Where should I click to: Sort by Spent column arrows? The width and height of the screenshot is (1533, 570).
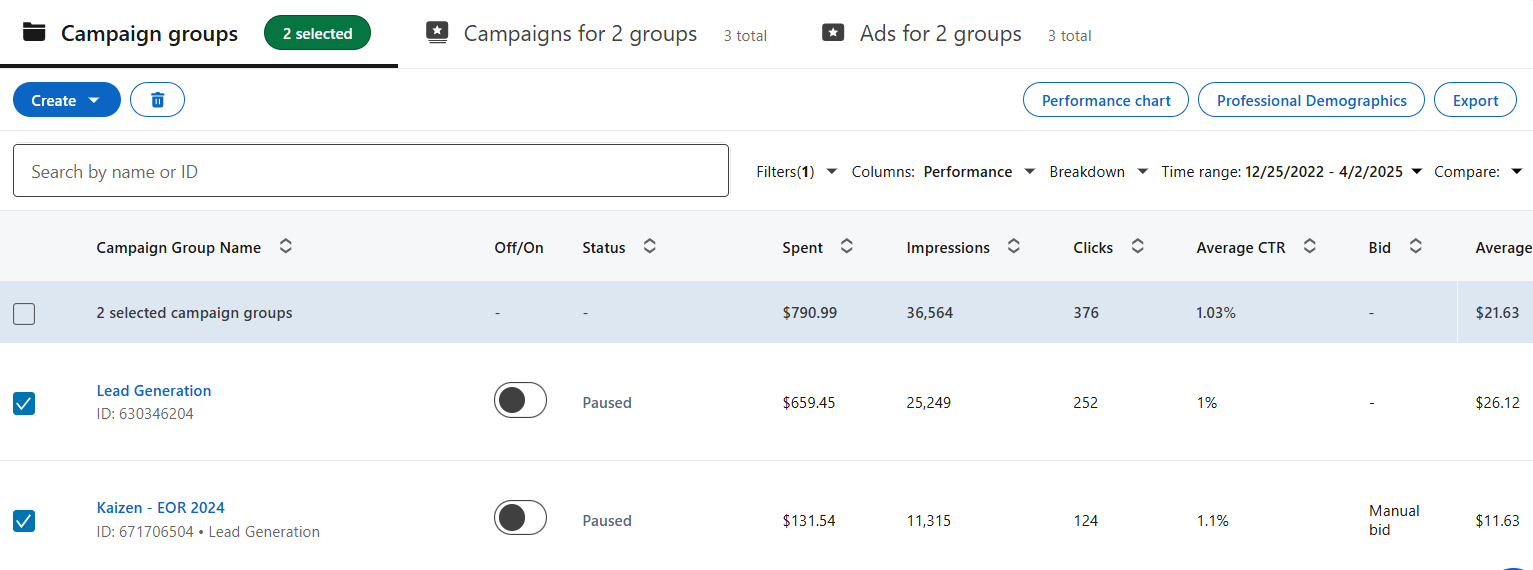[847, 247]
